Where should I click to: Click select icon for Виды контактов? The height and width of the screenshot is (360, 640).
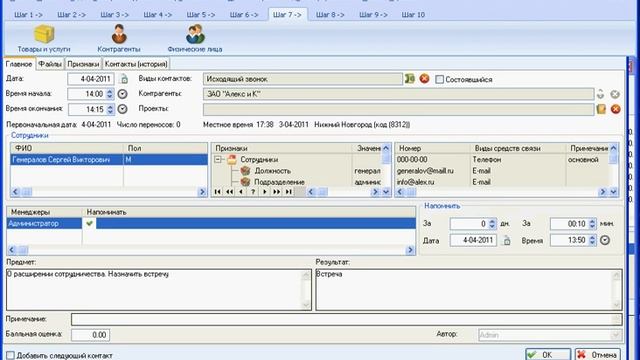(409, 79)
